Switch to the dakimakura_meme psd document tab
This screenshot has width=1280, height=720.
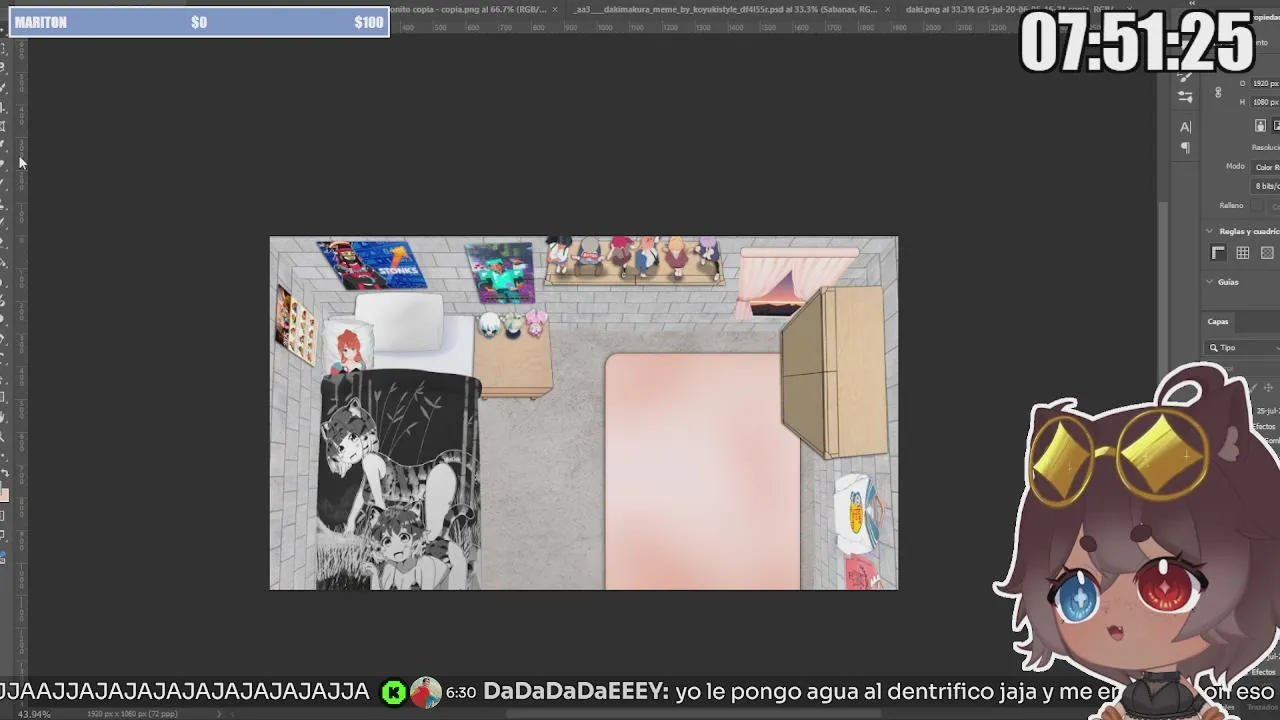726,9
